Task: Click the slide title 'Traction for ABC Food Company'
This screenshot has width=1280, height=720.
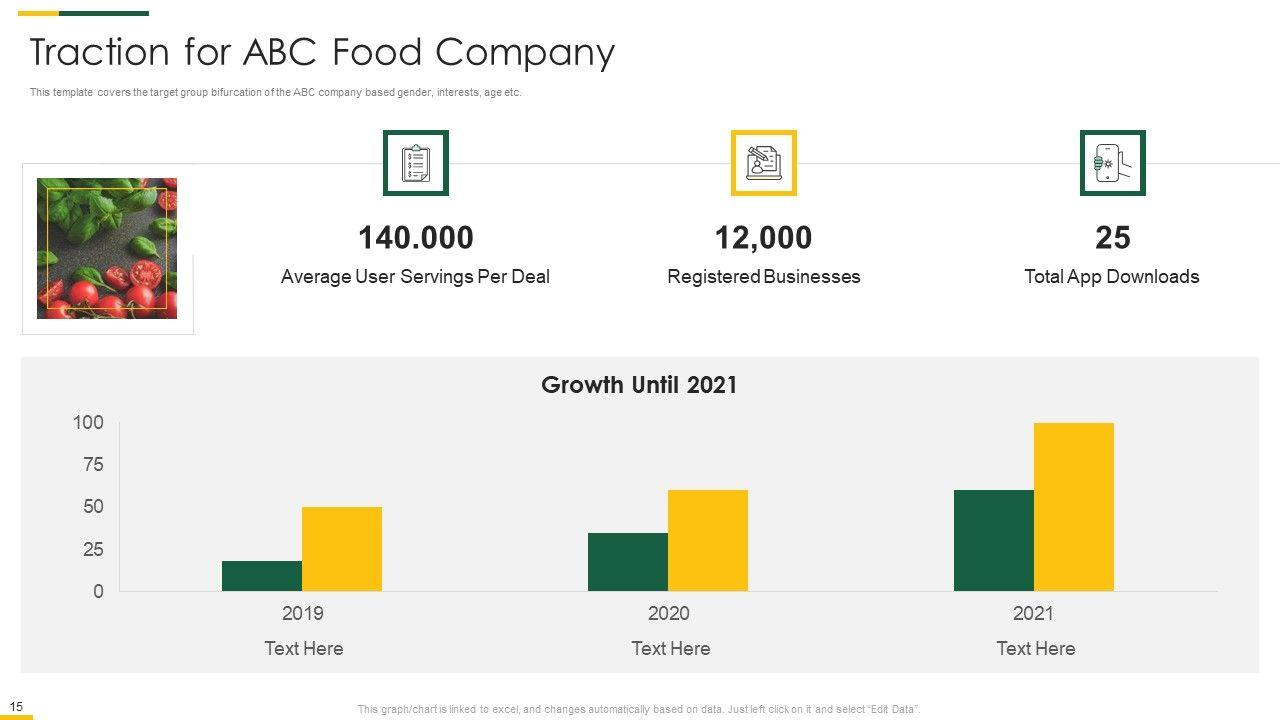Action: (x=322, y=52)
